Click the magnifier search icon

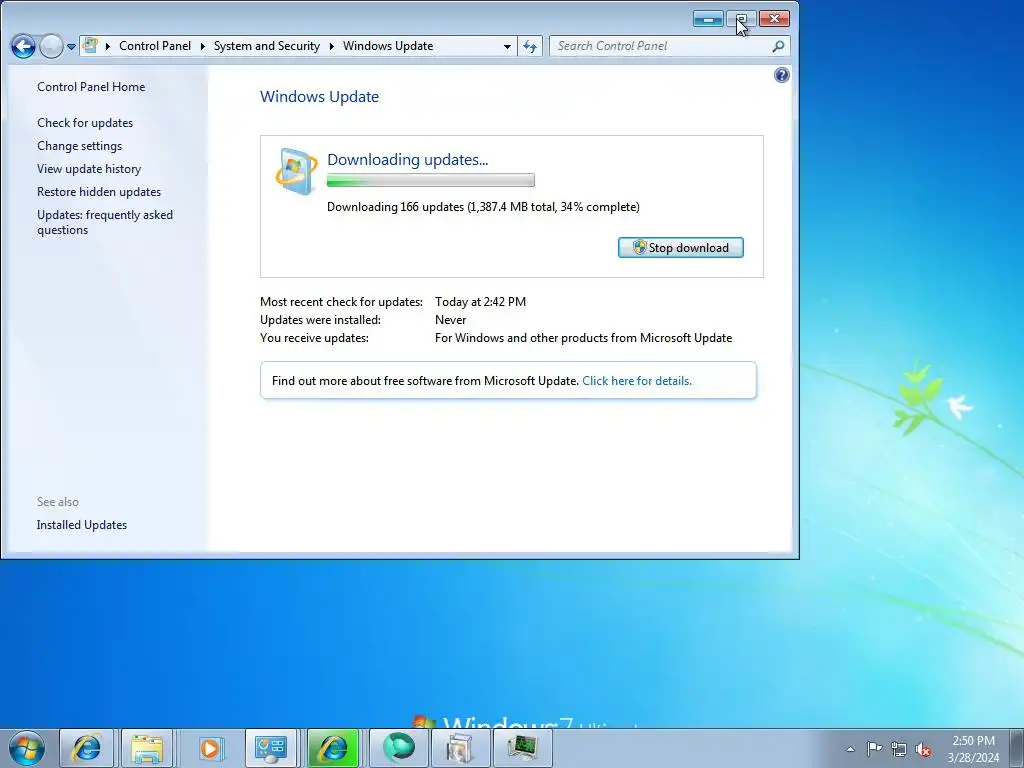[x=778, y=46]
